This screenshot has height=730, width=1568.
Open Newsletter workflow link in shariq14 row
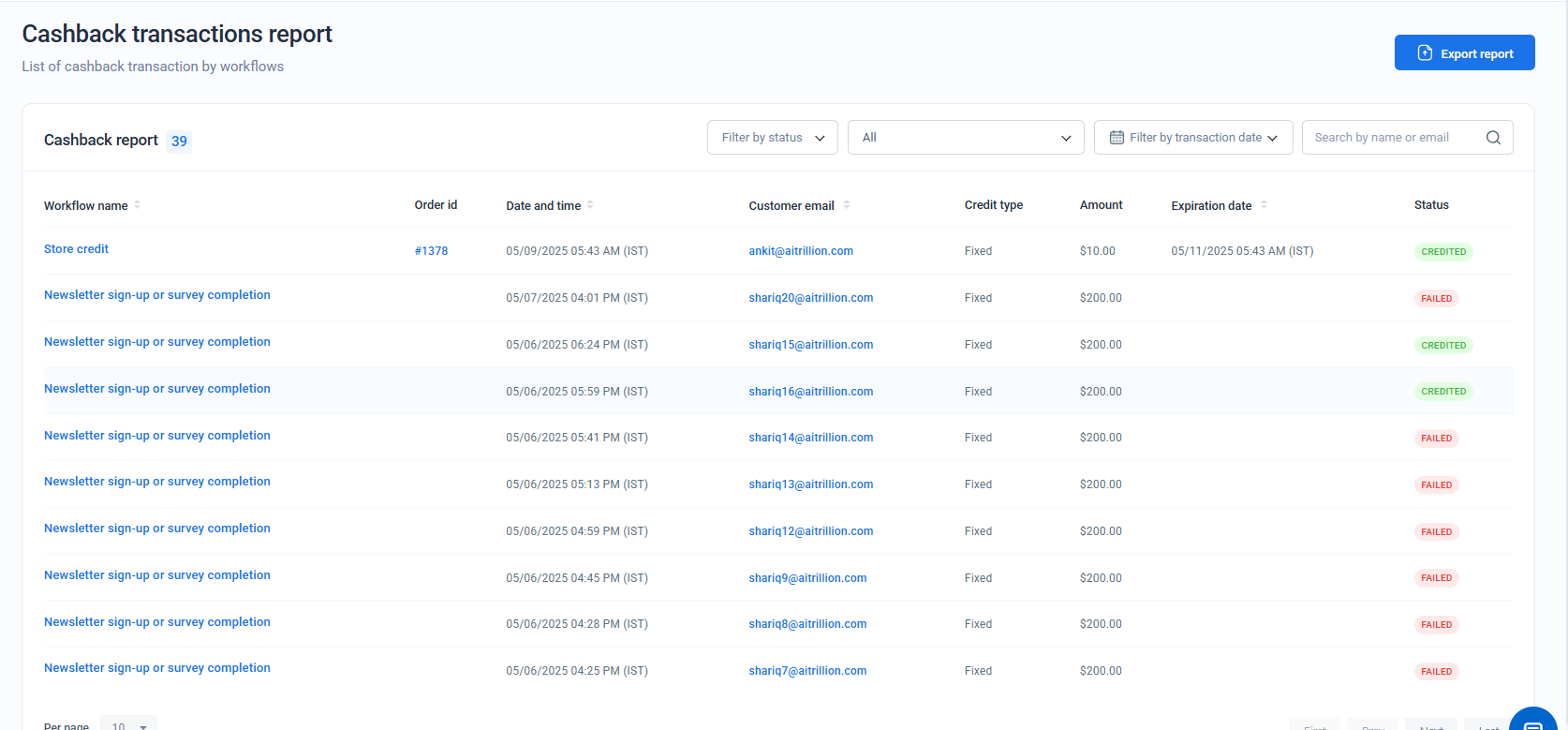(157, 435)
